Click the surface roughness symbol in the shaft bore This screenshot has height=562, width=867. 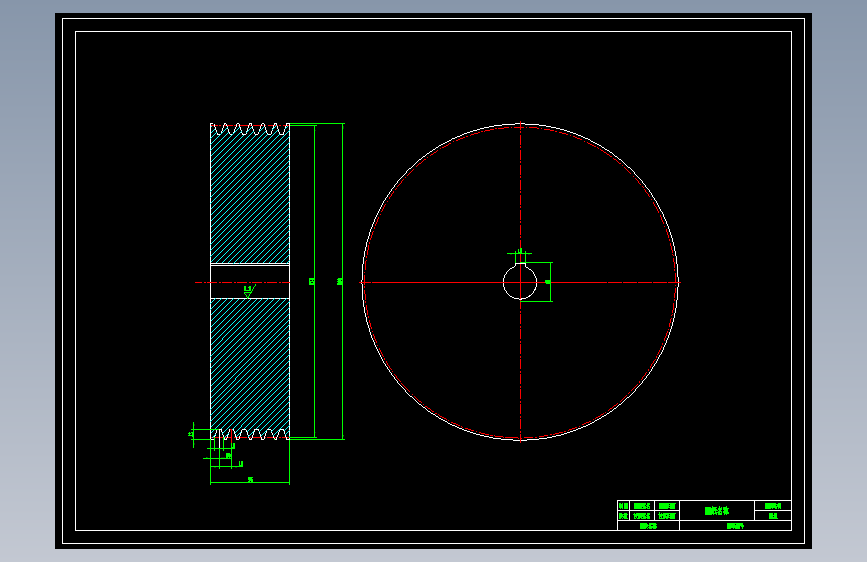pos(249,291)
